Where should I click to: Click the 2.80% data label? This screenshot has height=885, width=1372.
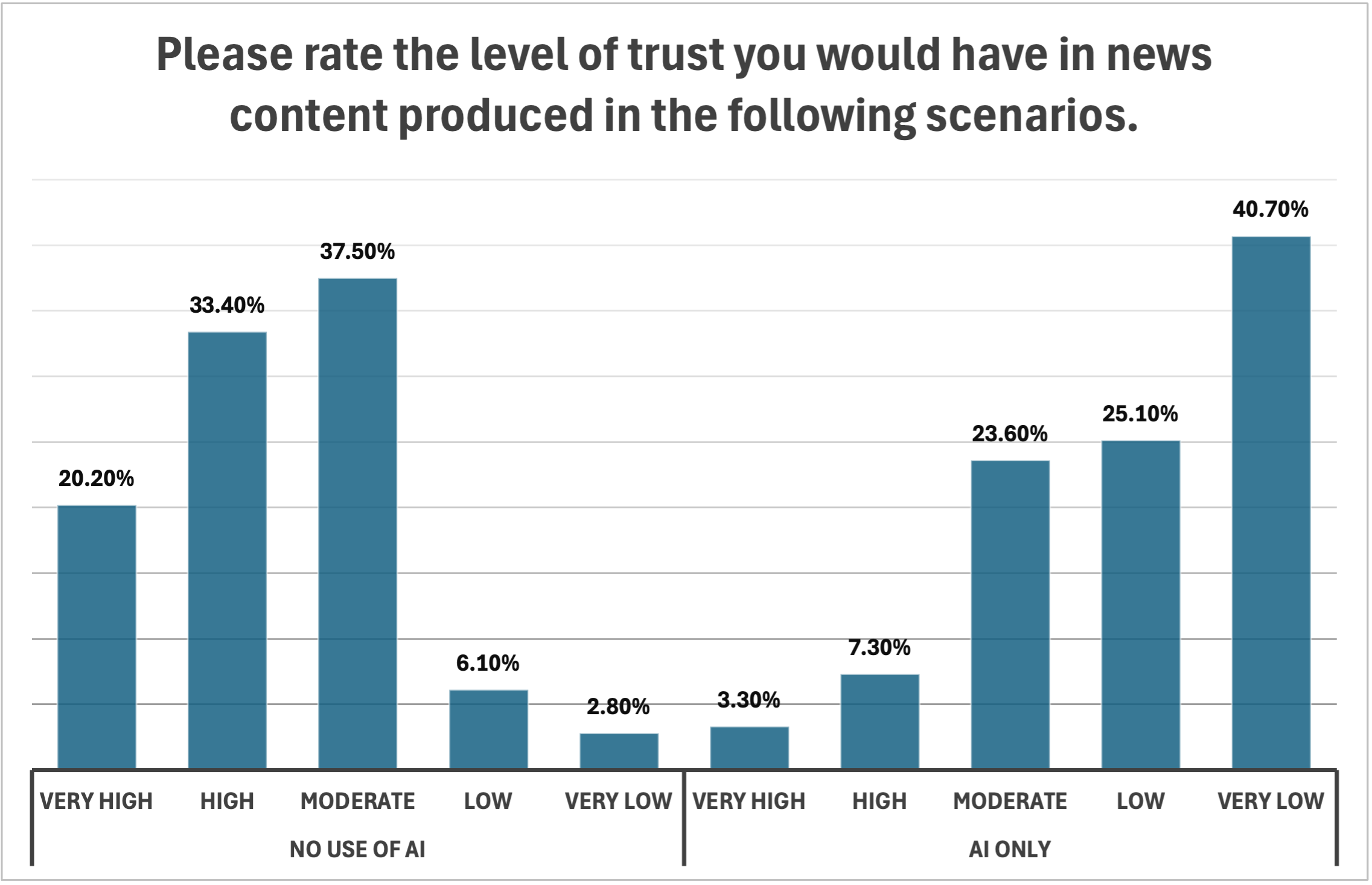click(x=618, y=706)
